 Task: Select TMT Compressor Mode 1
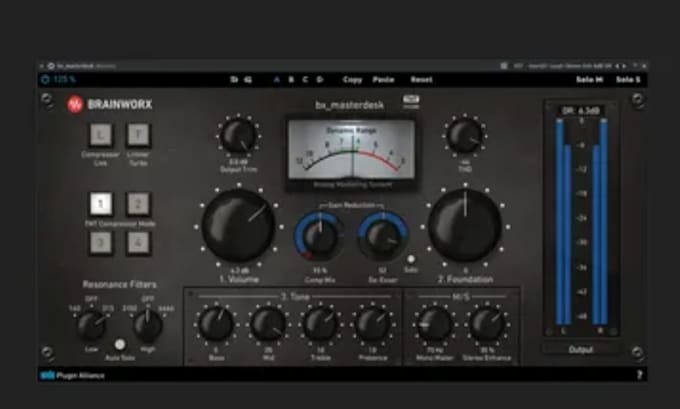pos(101,204)
